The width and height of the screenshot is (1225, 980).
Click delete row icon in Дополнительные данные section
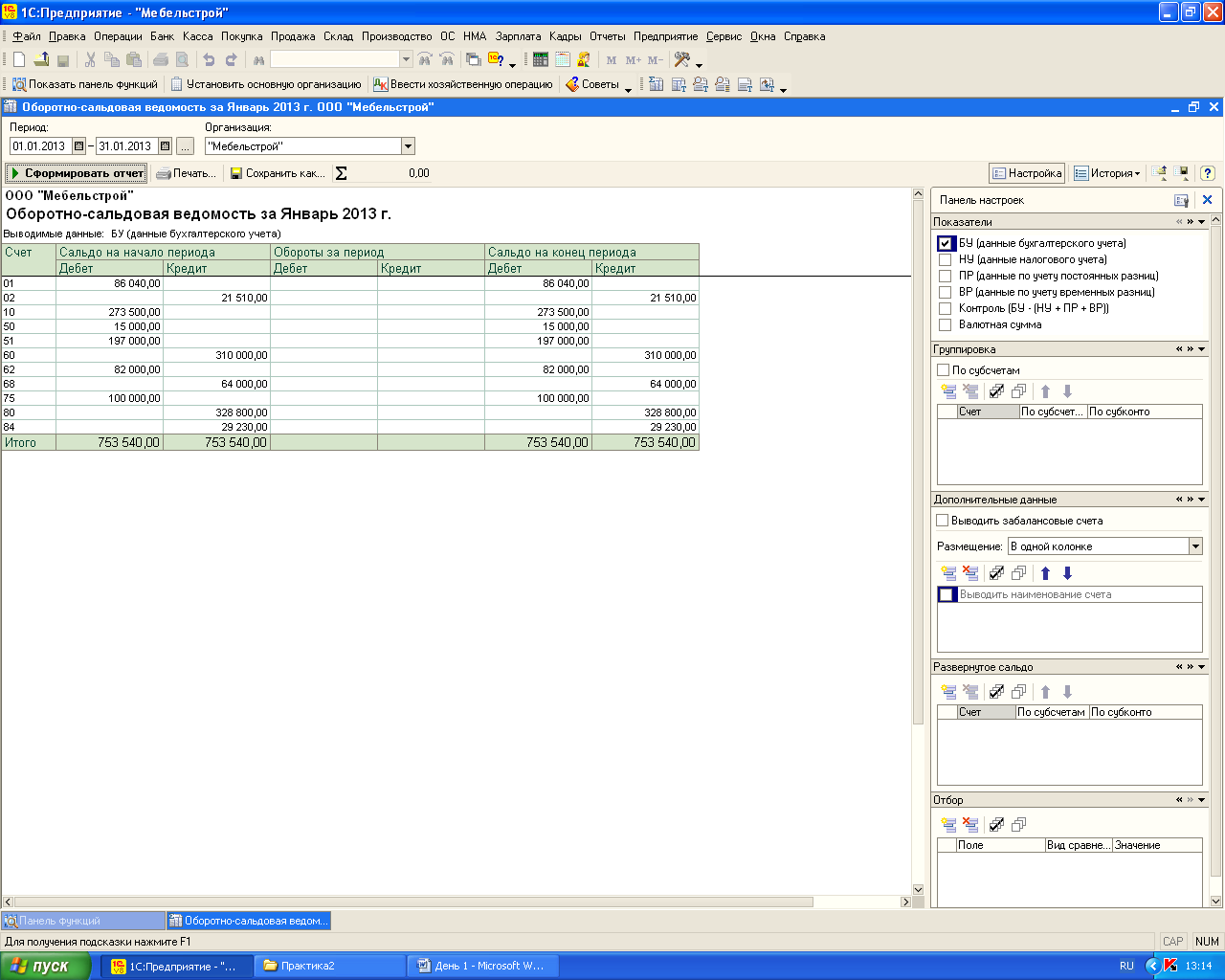(970, 573)
